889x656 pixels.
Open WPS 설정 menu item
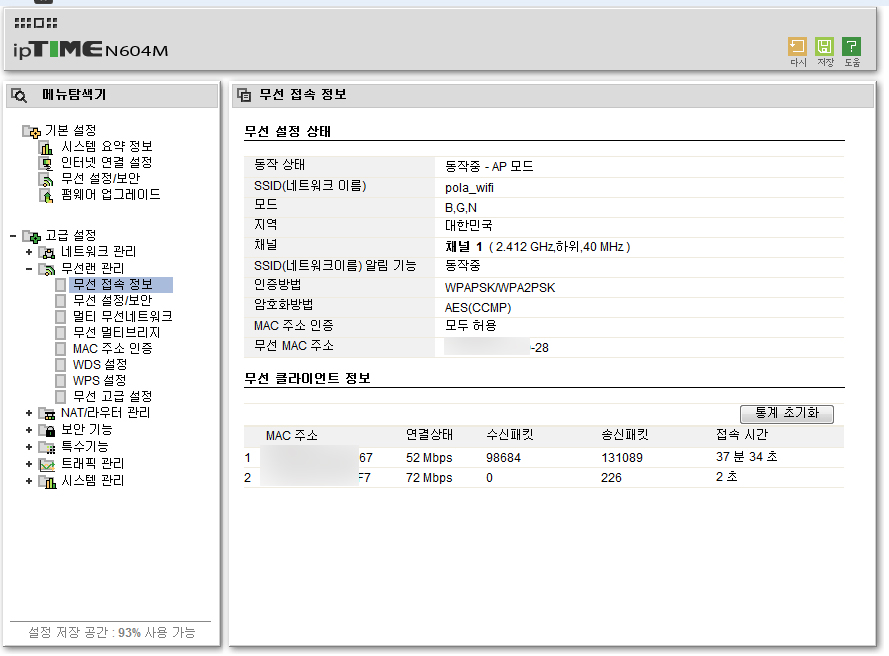[100, 380]
